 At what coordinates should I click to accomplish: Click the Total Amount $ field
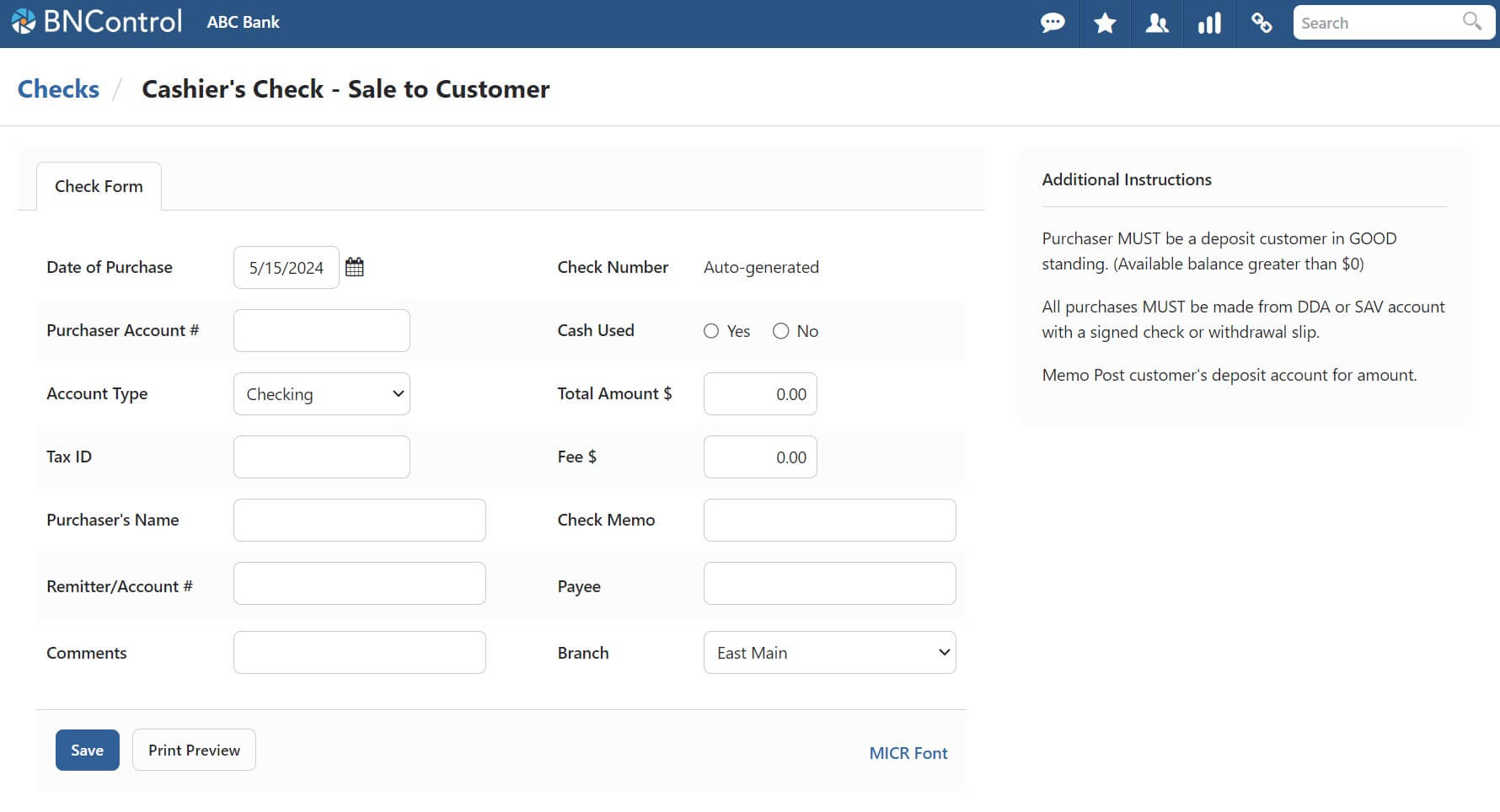coord(760,394)
